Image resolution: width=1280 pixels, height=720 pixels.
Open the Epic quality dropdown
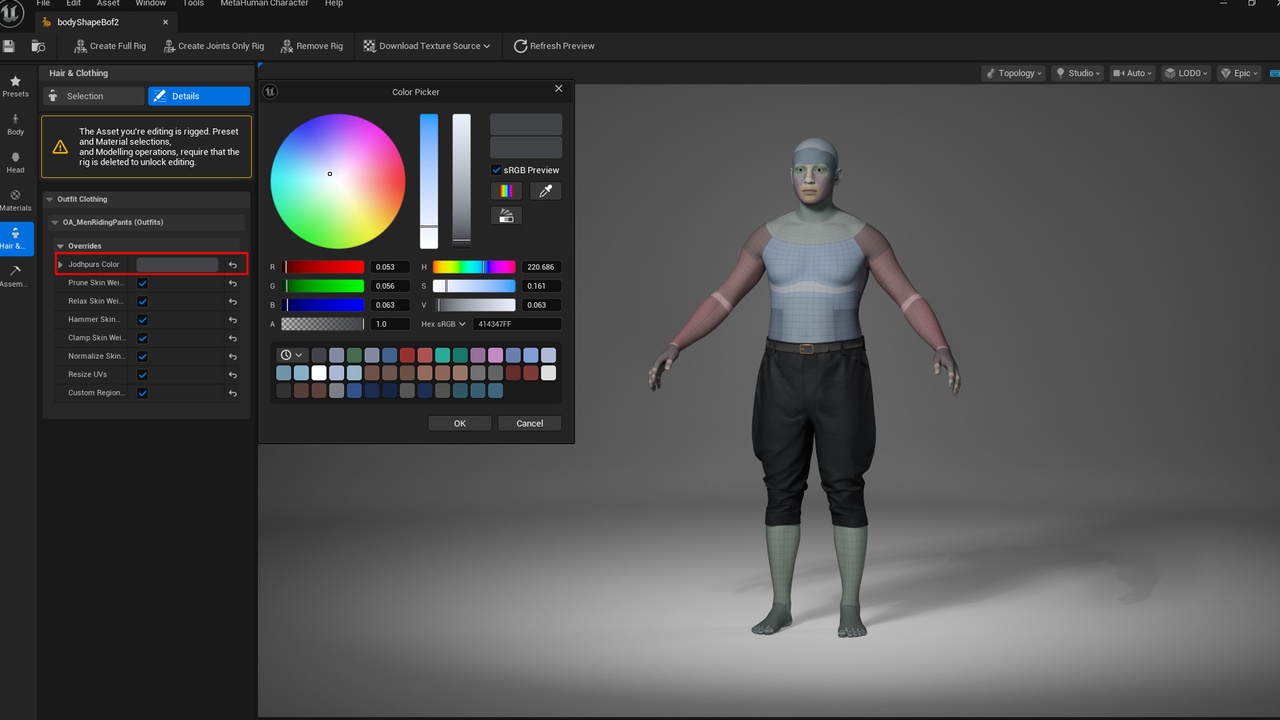tap(1239, 73)
